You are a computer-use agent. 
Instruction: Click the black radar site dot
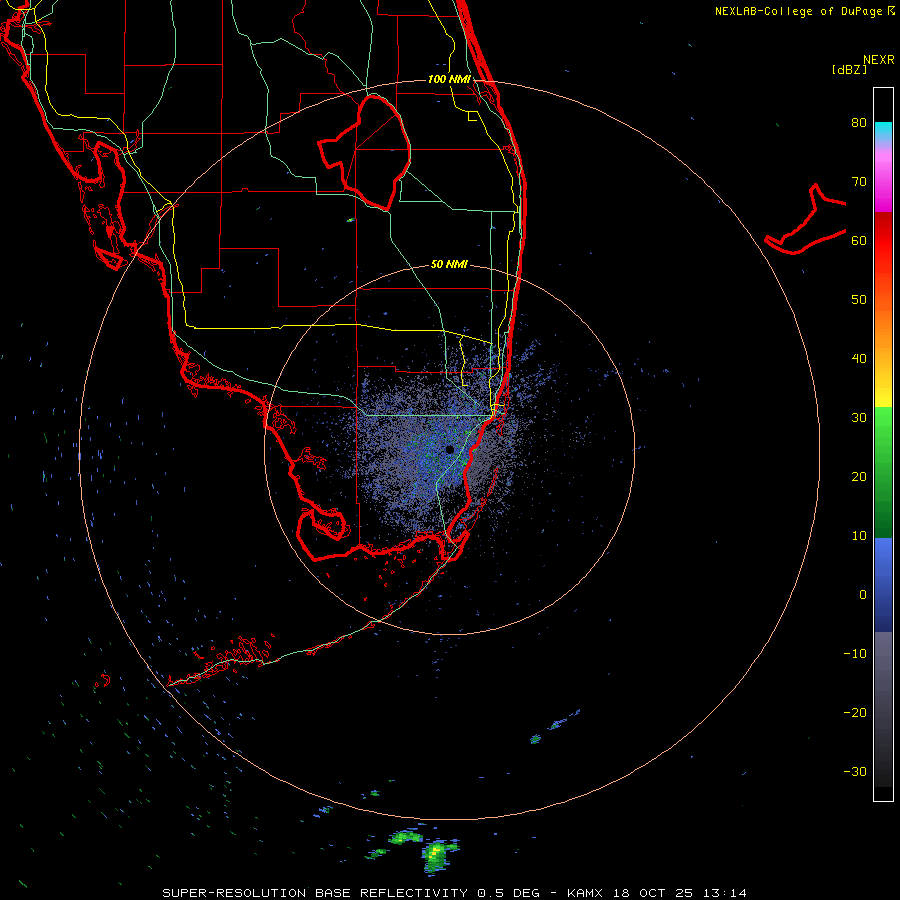449,449
